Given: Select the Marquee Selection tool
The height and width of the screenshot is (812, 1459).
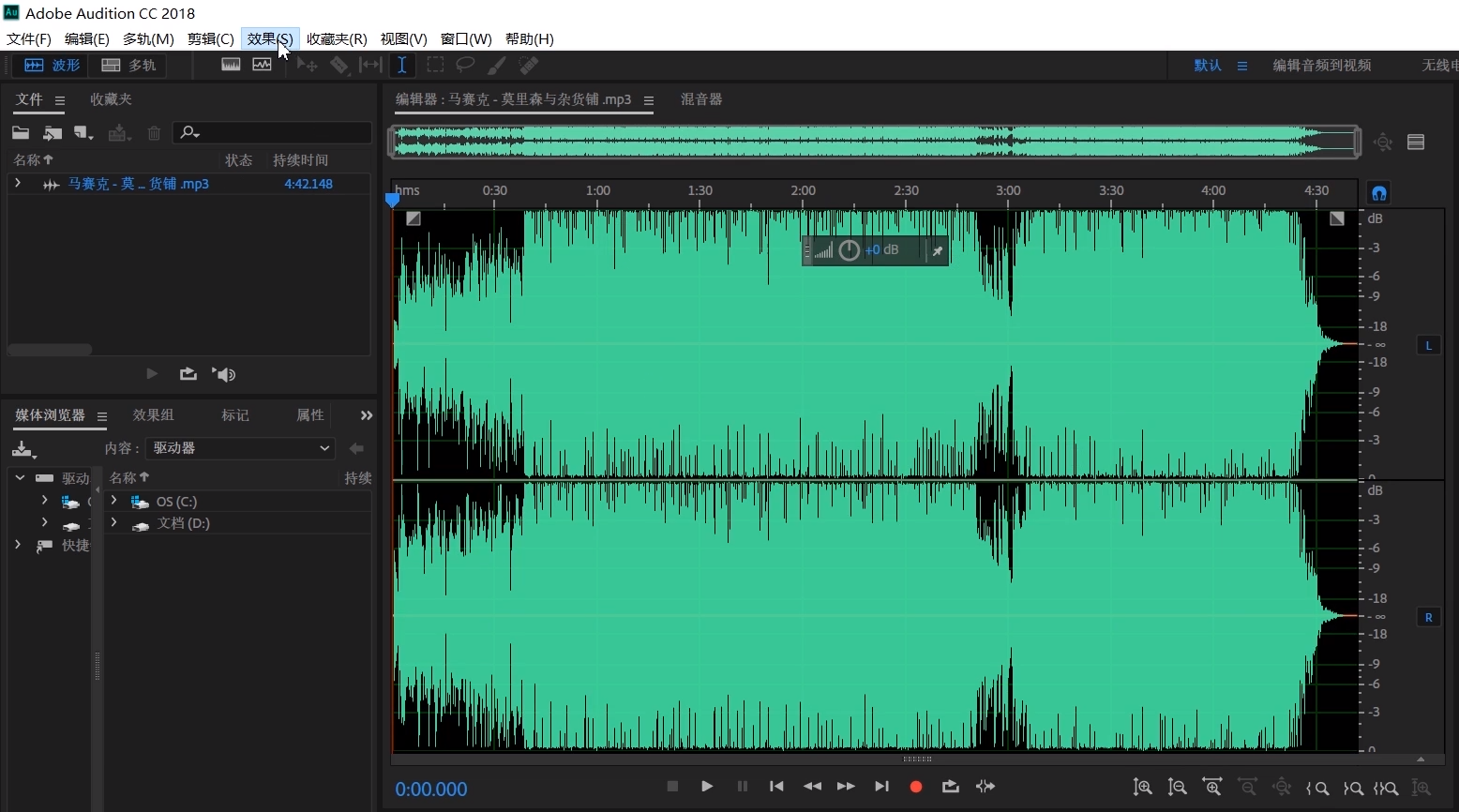Looking at the screenshot, I should [x=435, y=65].
